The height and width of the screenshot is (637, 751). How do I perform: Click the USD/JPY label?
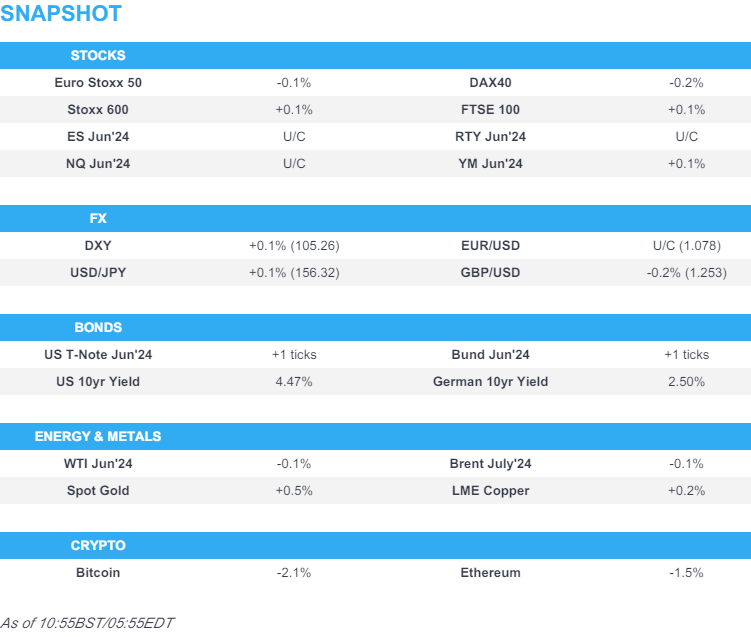coord(98,273)
